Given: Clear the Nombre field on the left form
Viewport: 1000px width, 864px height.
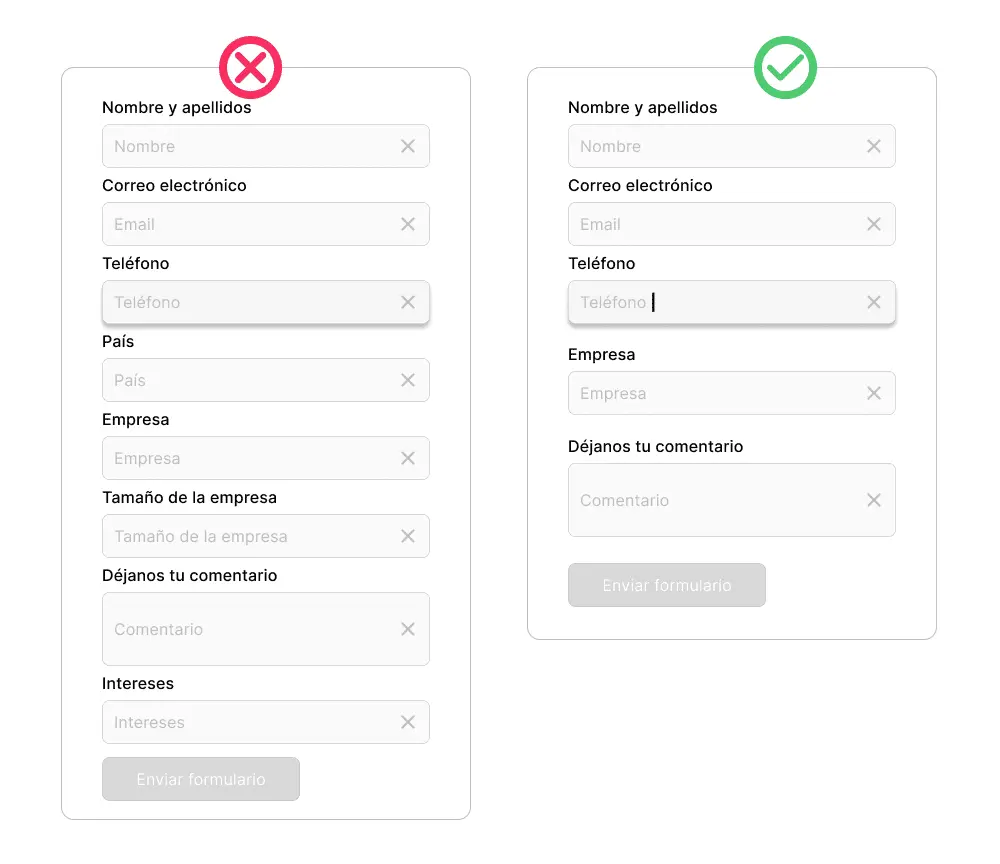Looking at the screenshot, I should 408,146.
